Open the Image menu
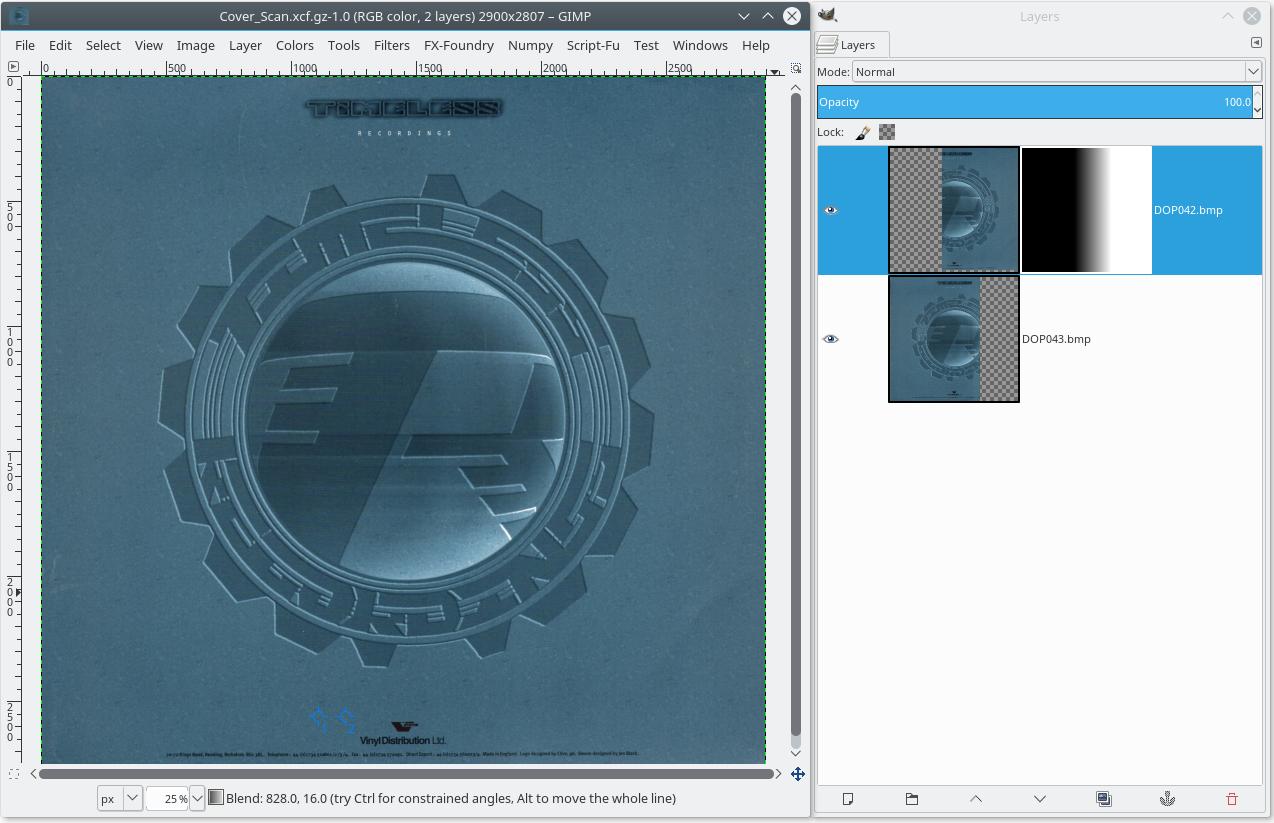Screen dimensions: 1274x823 click(195, 45)
